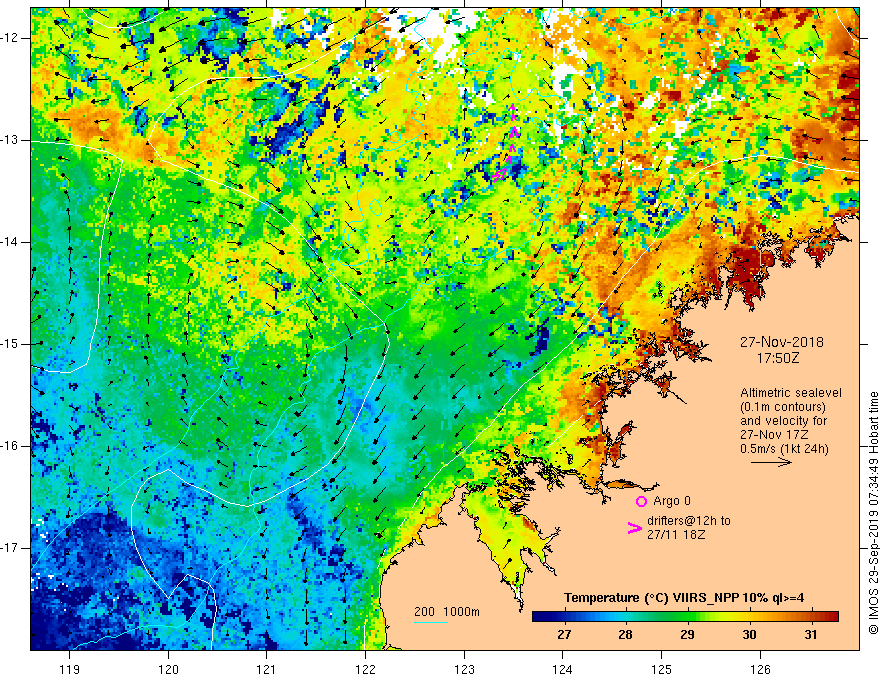The image size is (880, 680).
Task: Click the colorbar value 30
Action: (x=749, y=635)
